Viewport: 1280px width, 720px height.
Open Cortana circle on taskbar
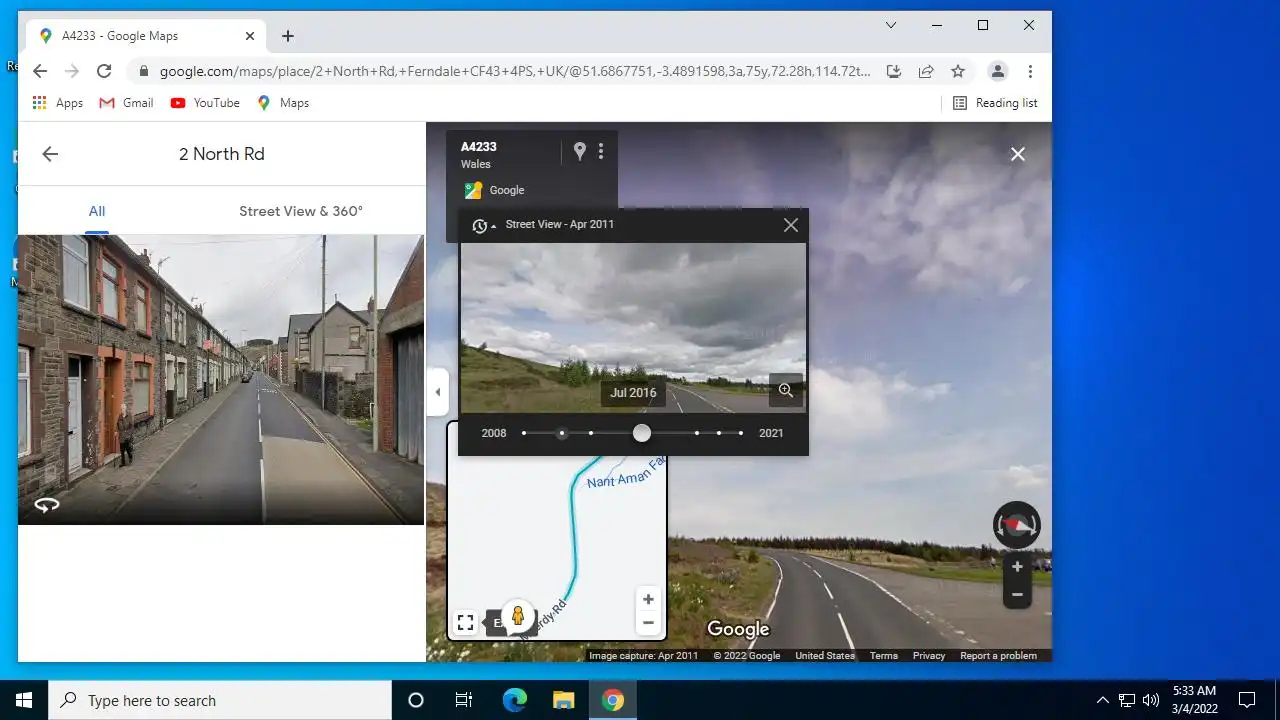point(416,700)
